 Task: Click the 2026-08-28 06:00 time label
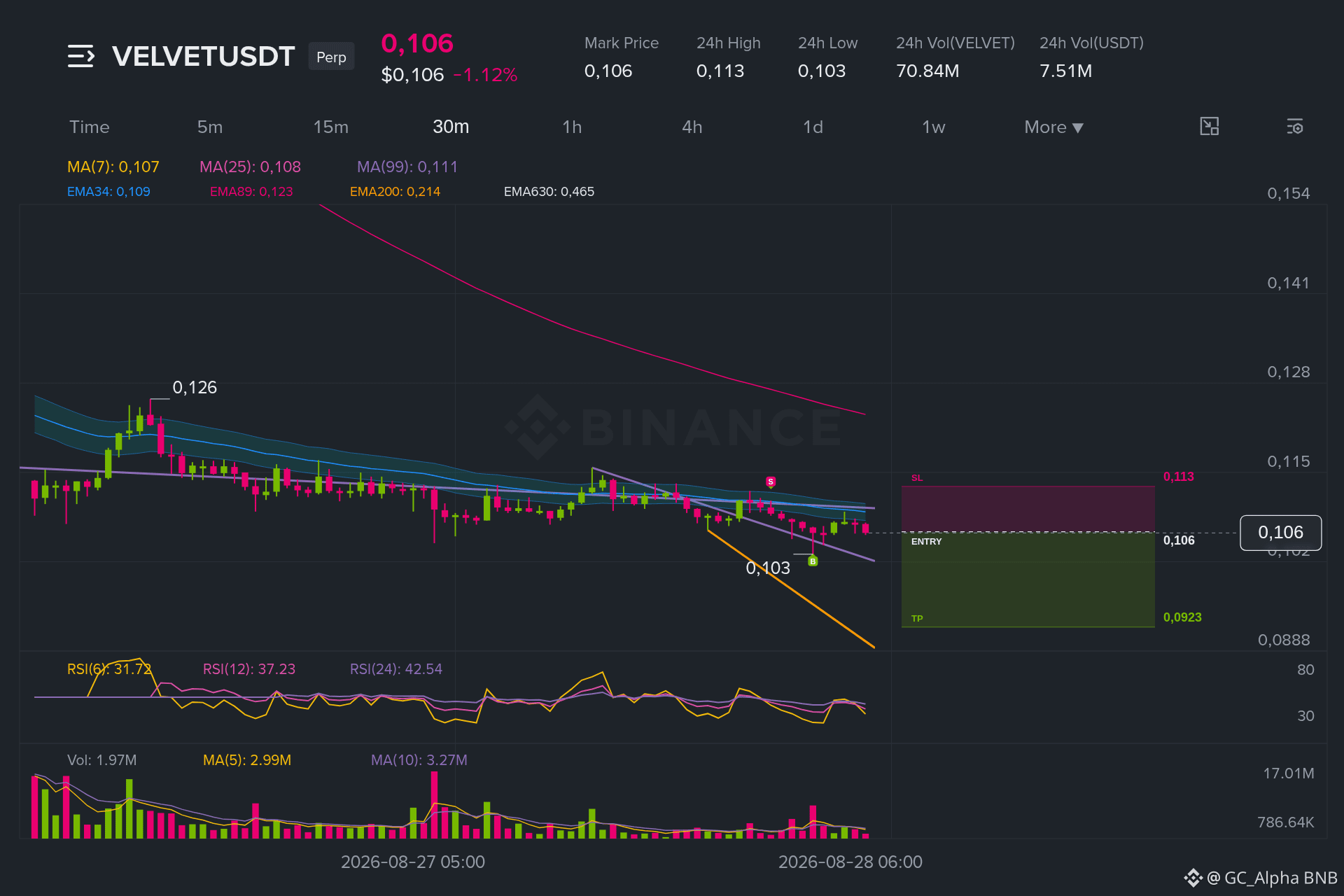point(850,862)
